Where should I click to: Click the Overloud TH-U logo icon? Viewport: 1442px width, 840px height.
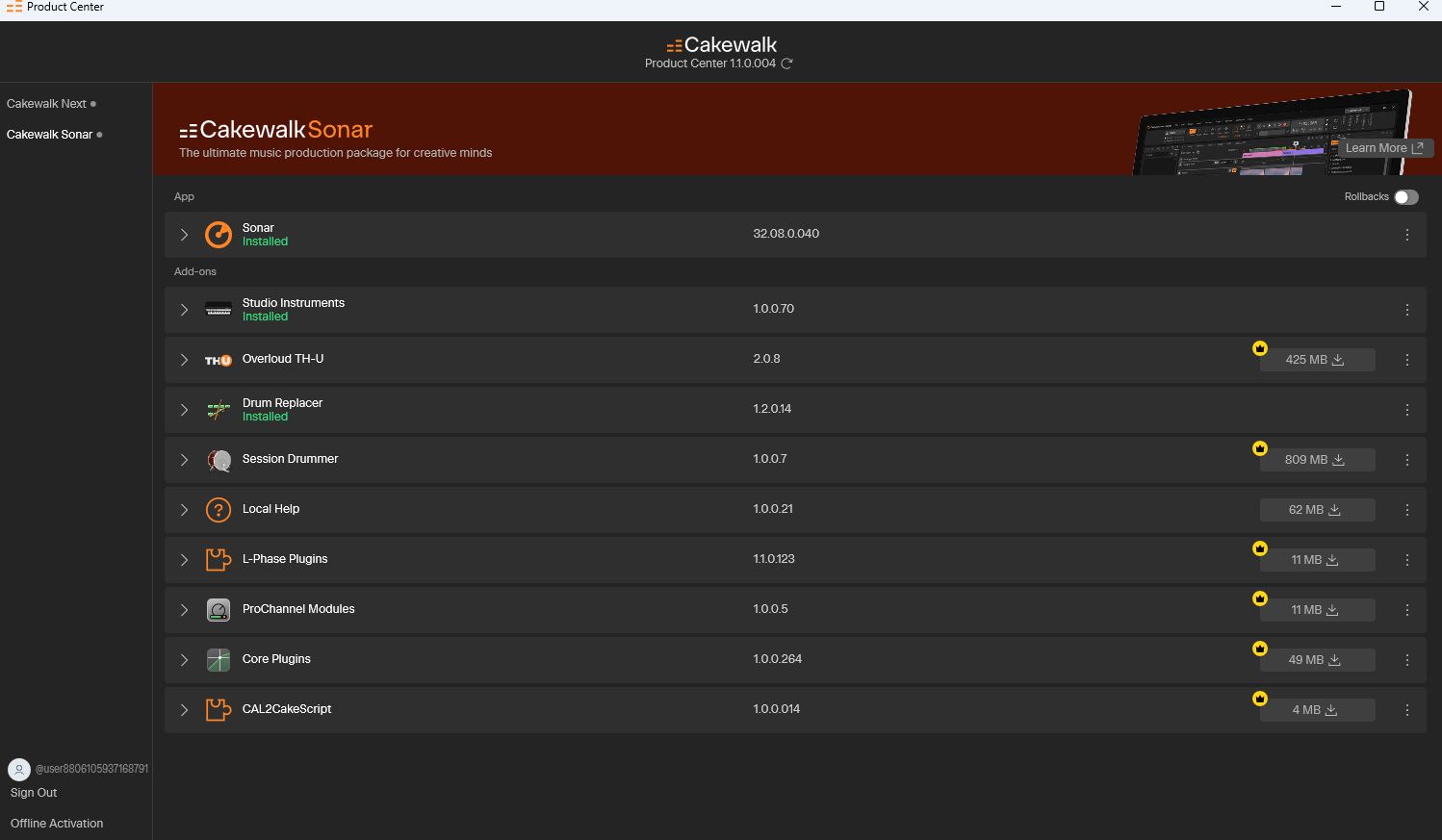(219, 360)
